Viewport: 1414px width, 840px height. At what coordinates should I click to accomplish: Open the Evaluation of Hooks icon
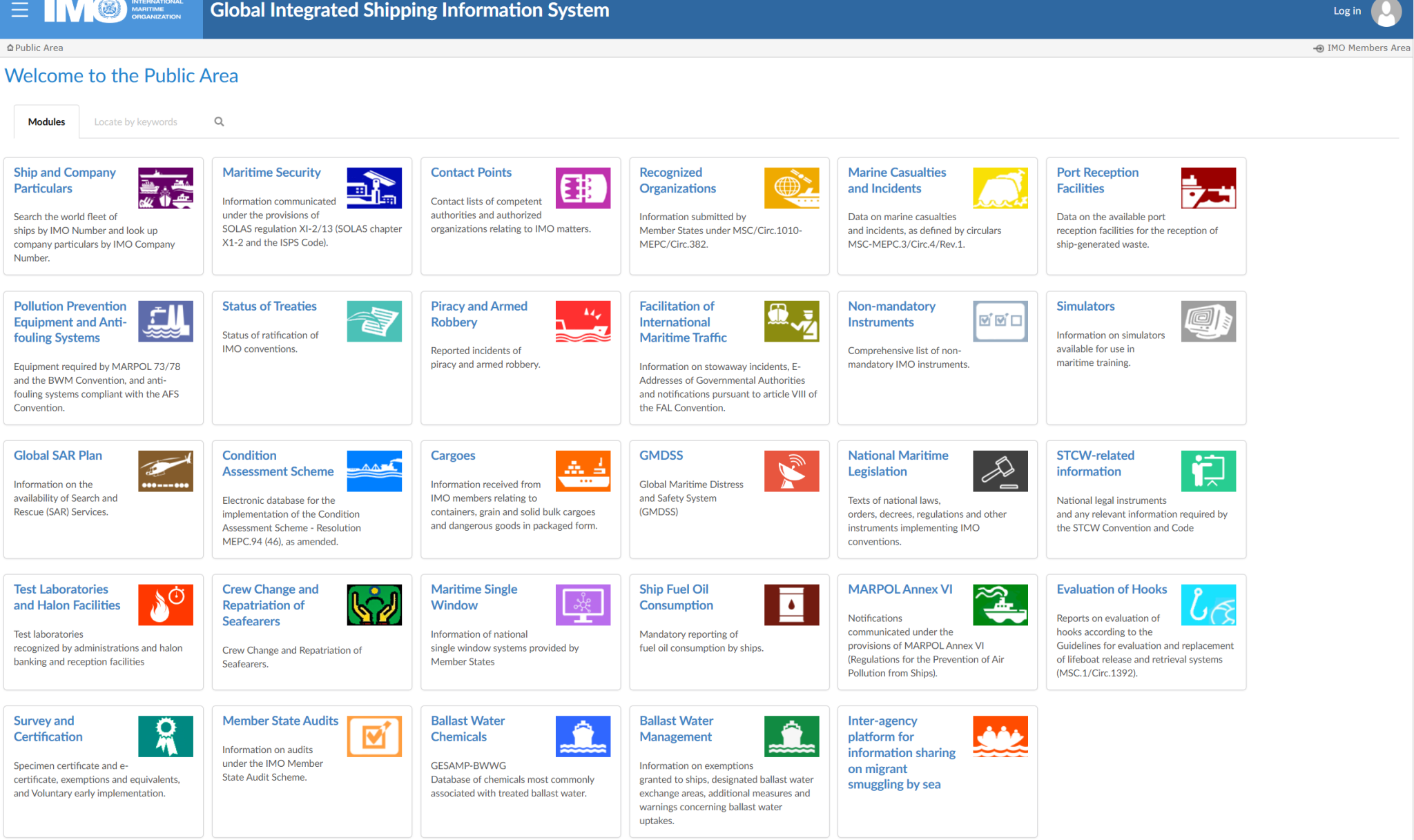coord(1208,605)
